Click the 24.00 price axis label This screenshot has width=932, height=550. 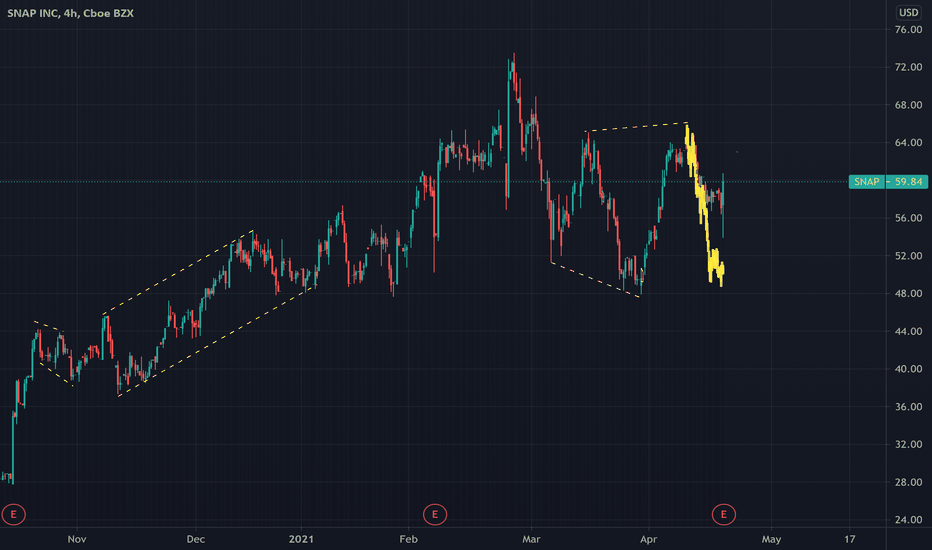tap(908, 520)
